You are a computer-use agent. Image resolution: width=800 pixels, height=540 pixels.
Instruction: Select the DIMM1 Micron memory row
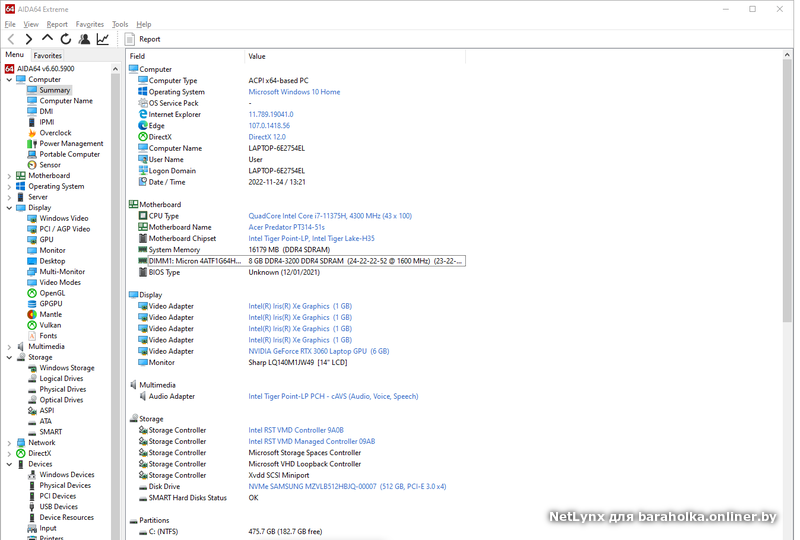(x=301, y=261)
